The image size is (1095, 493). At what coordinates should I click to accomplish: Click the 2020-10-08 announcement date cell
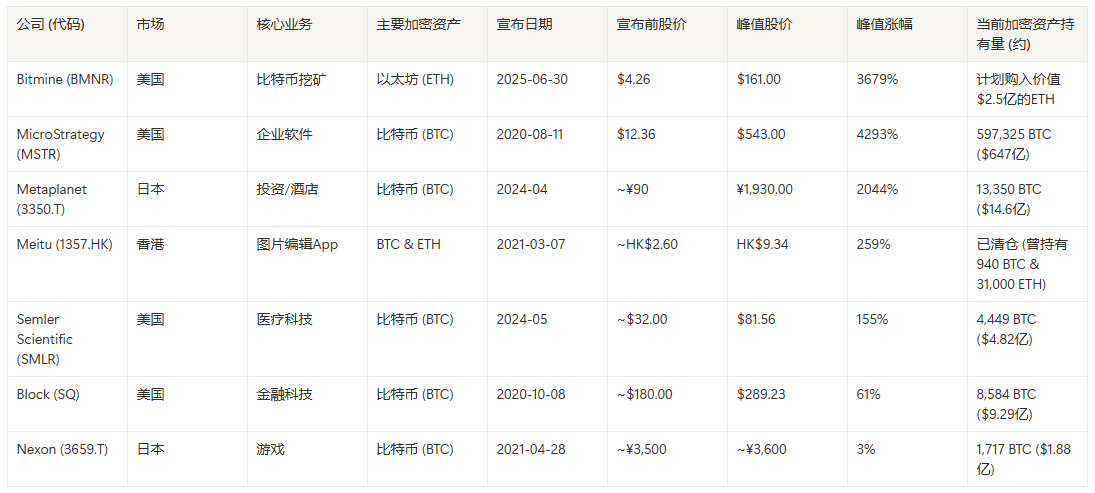pos(530,394)
